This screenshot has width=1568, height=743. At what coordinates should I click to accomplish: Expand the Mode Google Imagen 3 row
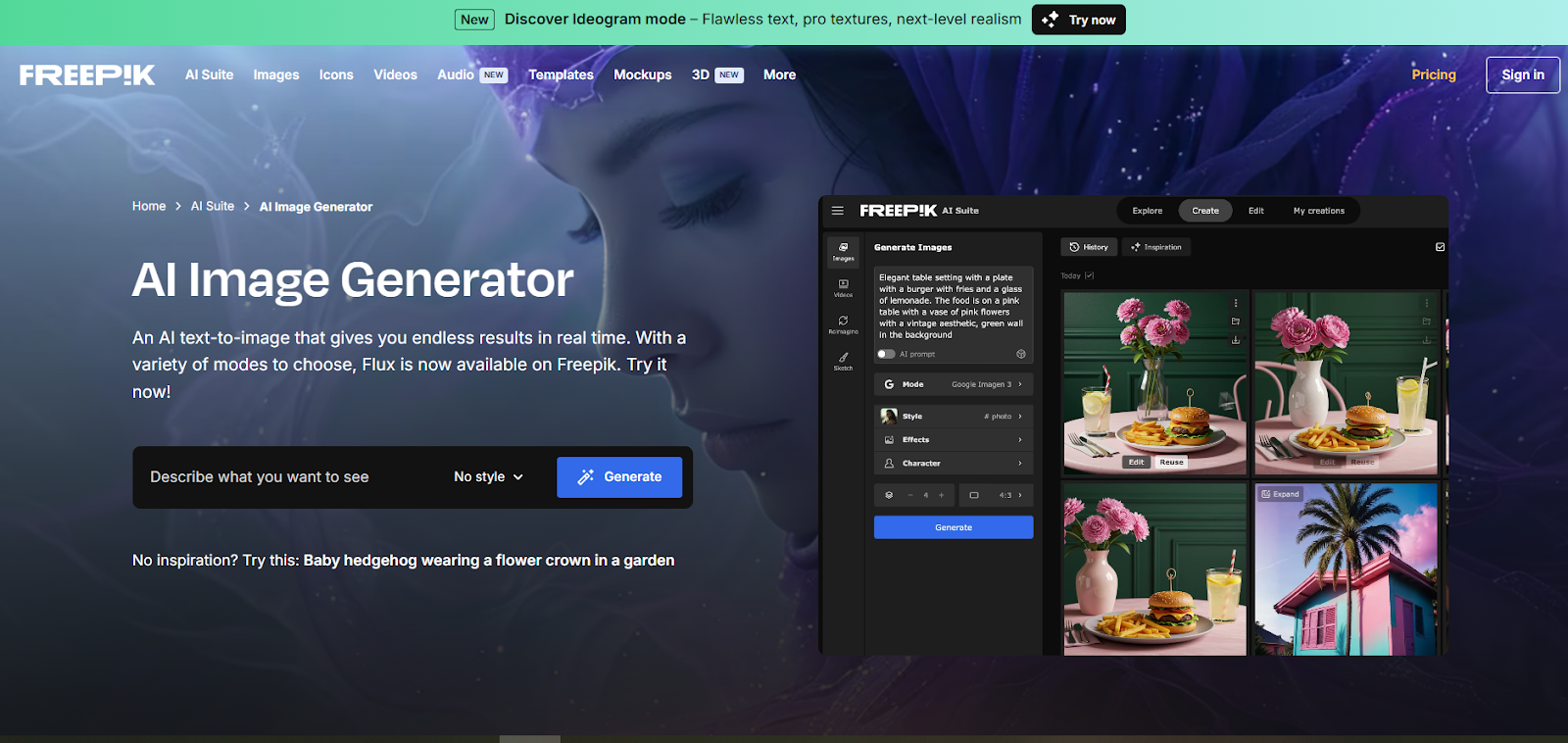click(954, 384)
